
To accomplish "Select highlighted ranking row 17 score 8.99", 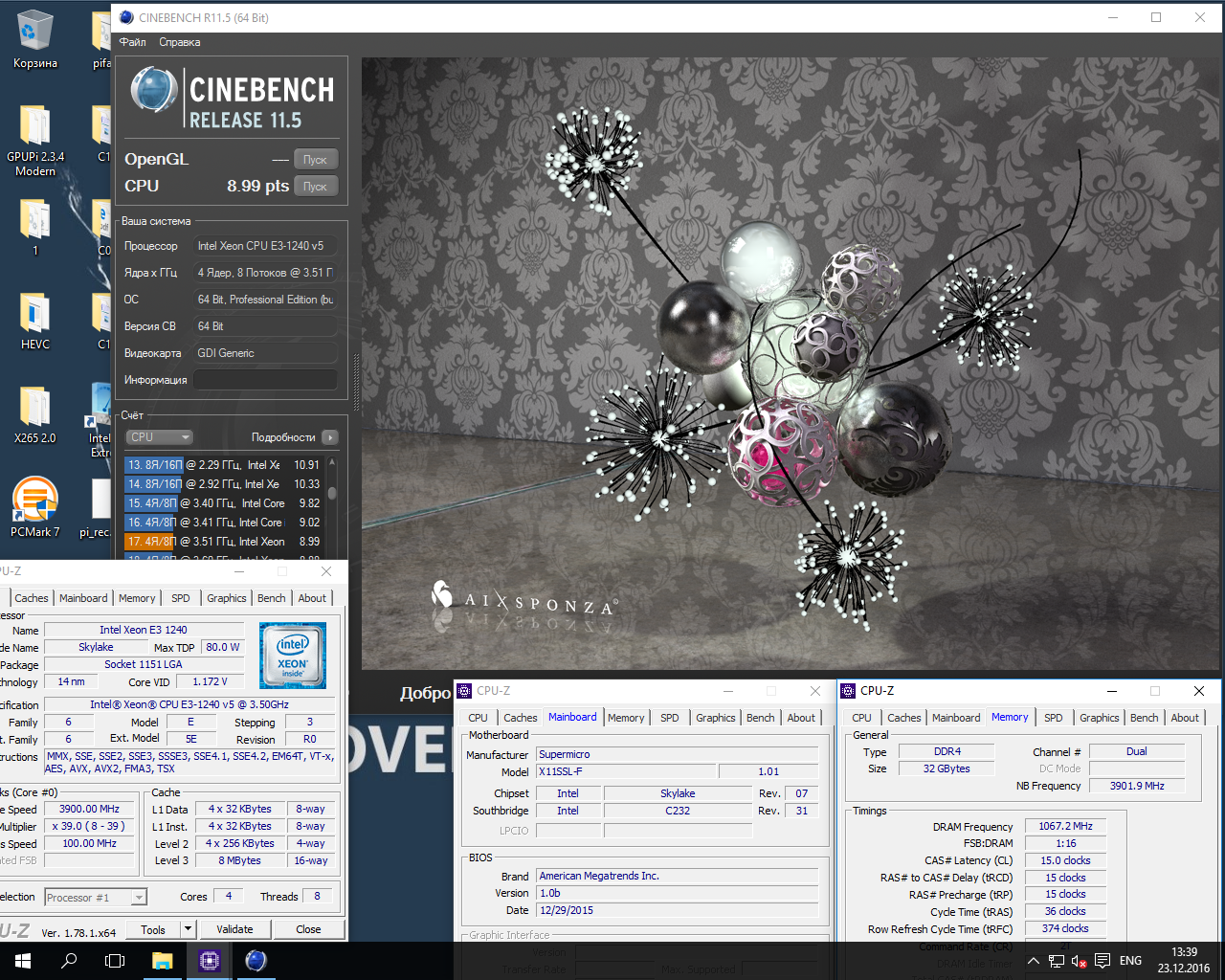I will (224, 542).
